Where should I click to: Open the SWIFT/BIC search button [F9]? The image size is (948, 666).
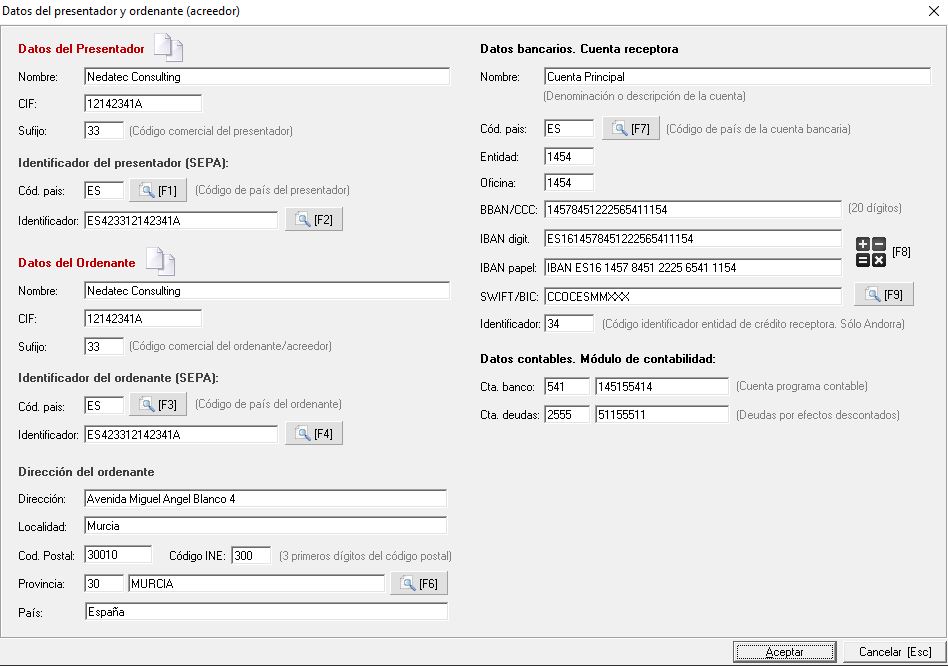point(884,295)
